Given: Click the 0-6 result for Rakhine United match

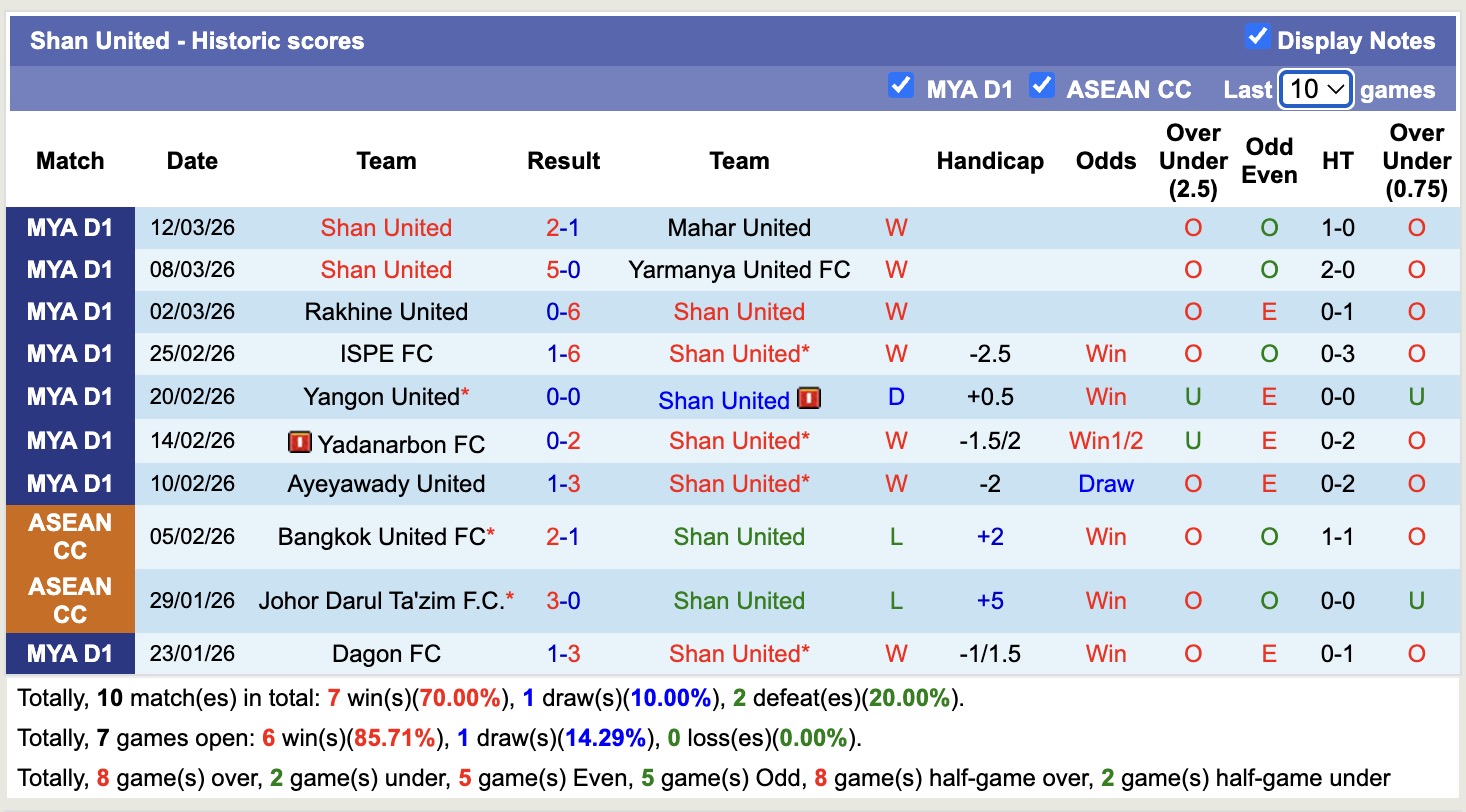Looking at the screenshot, I should coord(563,311).
